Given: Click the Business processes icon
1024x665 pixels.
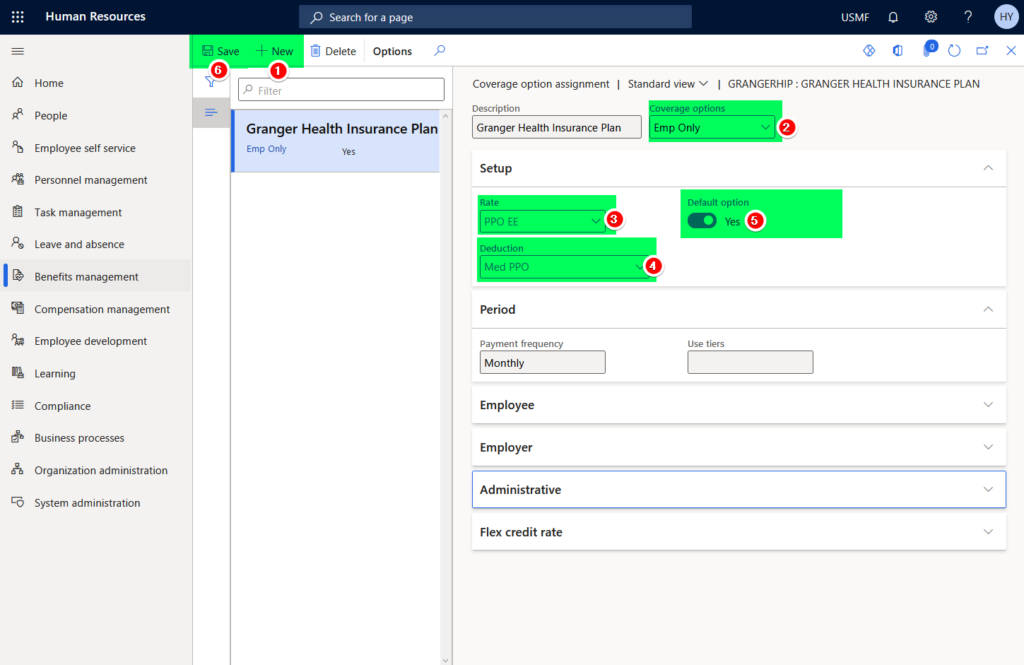Looking at the screenshot, I should pyautogui.click(x=18, y=437).
